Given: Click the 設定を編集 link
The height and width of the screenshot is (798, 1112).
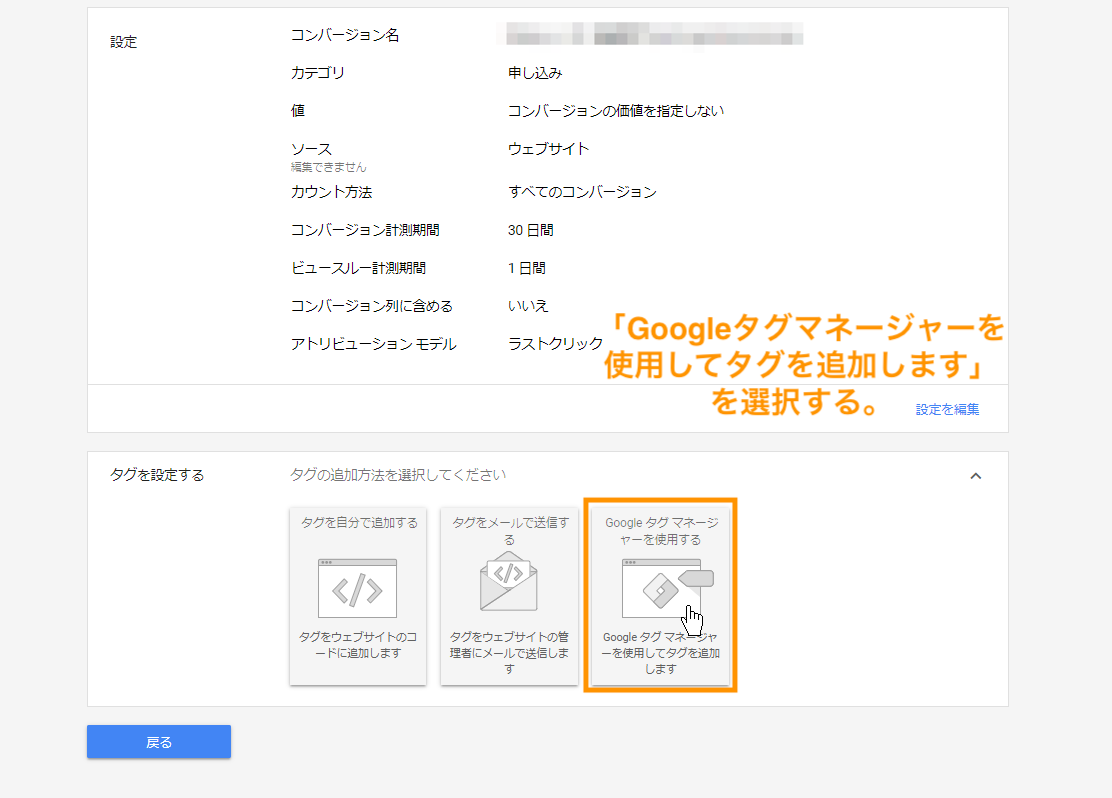Looking at the screenshot, I should (946, 408).
